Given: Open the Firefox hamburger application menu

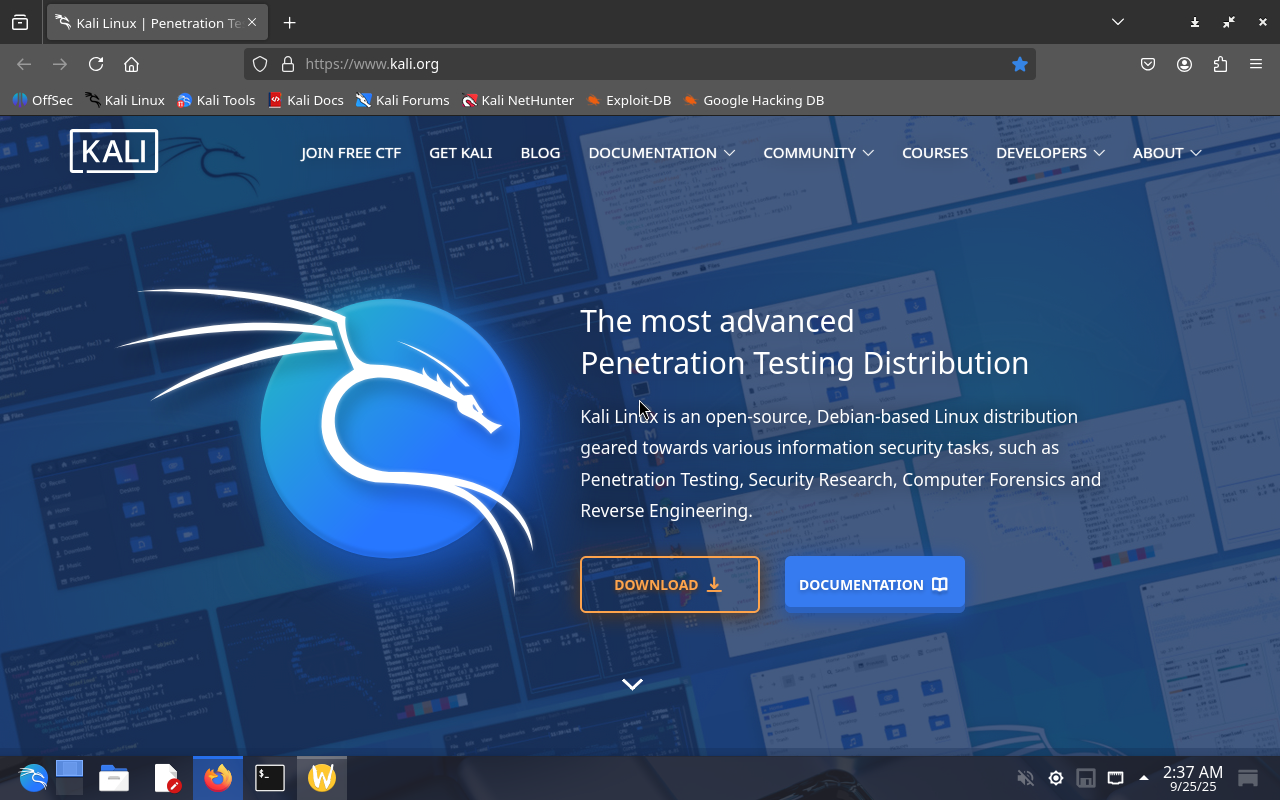Looking at the screenshot, I should click(1256, 64).
